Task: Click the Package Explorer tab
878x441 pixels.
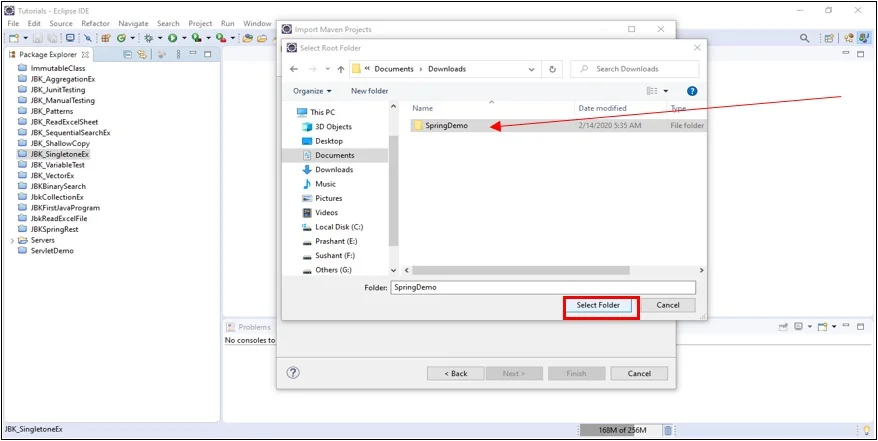Action: (x=49, y=54)
